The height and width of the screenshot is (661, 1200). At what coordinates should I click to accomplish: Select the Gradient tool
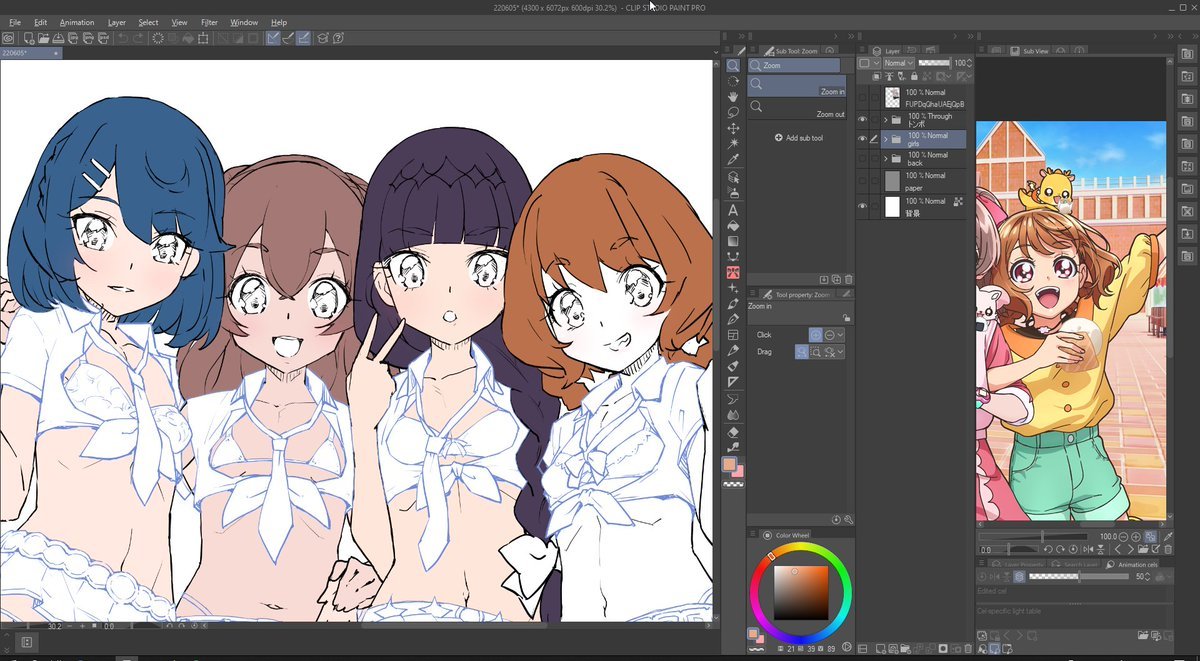tap(733, 241)
